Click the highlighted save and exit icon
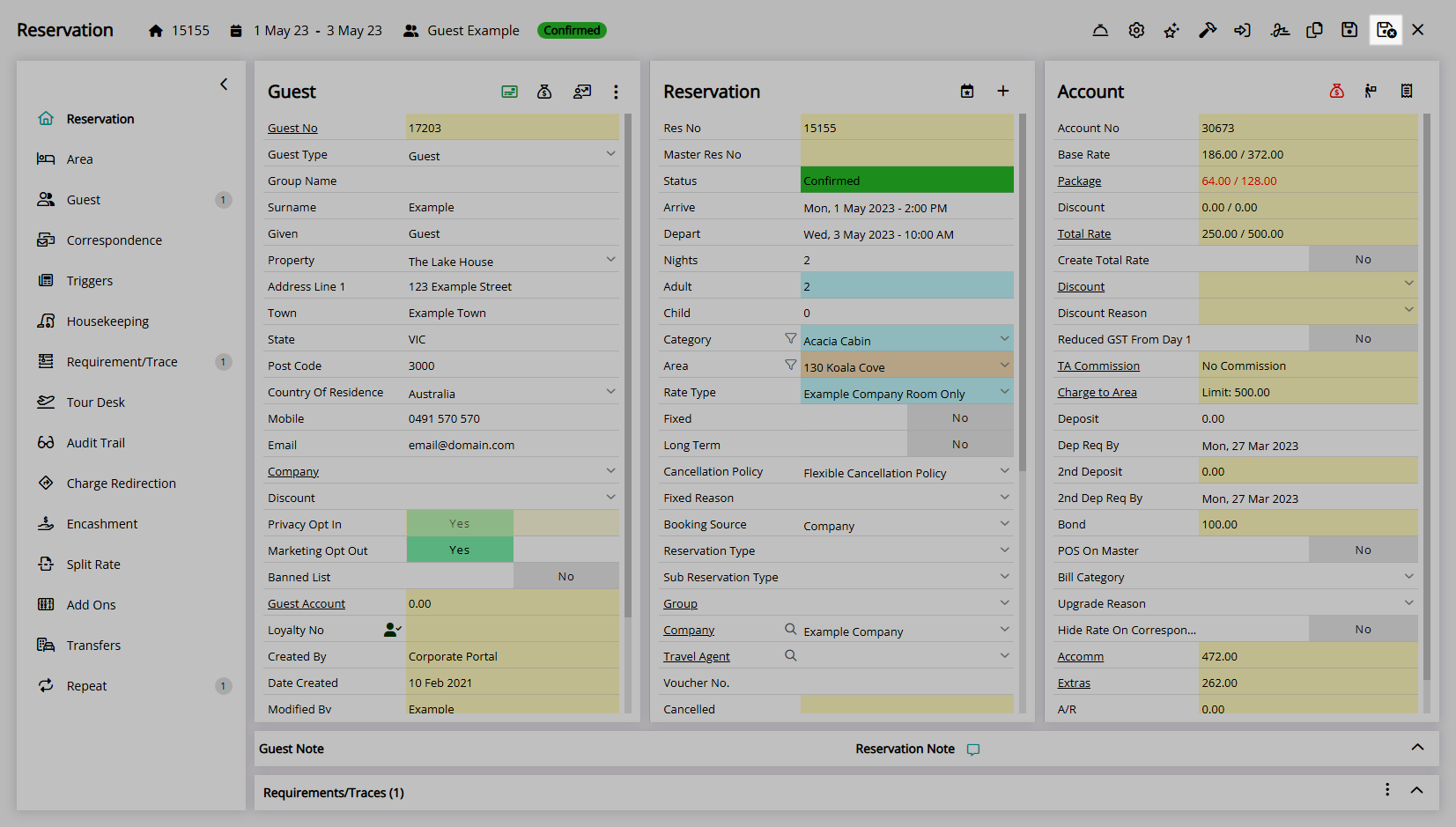Viewport: 1456px width, 827px height. [1386, 30]
